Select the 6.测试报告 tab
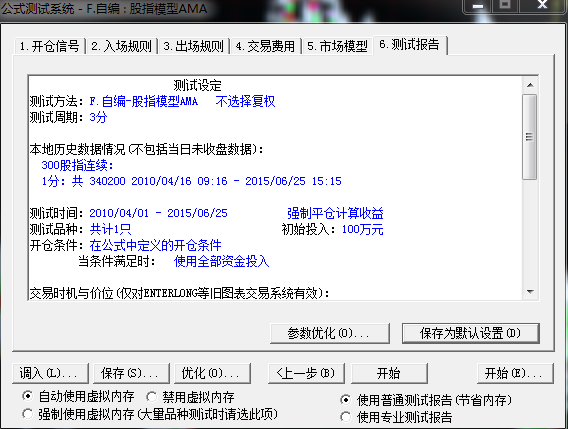568x429 pixels. [410, 45]
